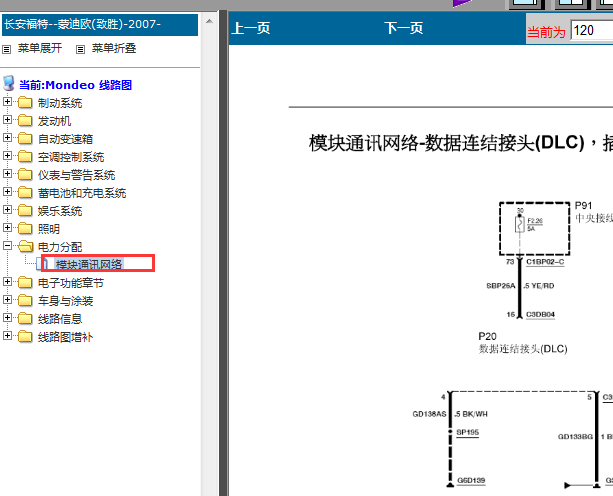
Task: Collapse the 电力分配 tree node
Action: click(7, 245)
